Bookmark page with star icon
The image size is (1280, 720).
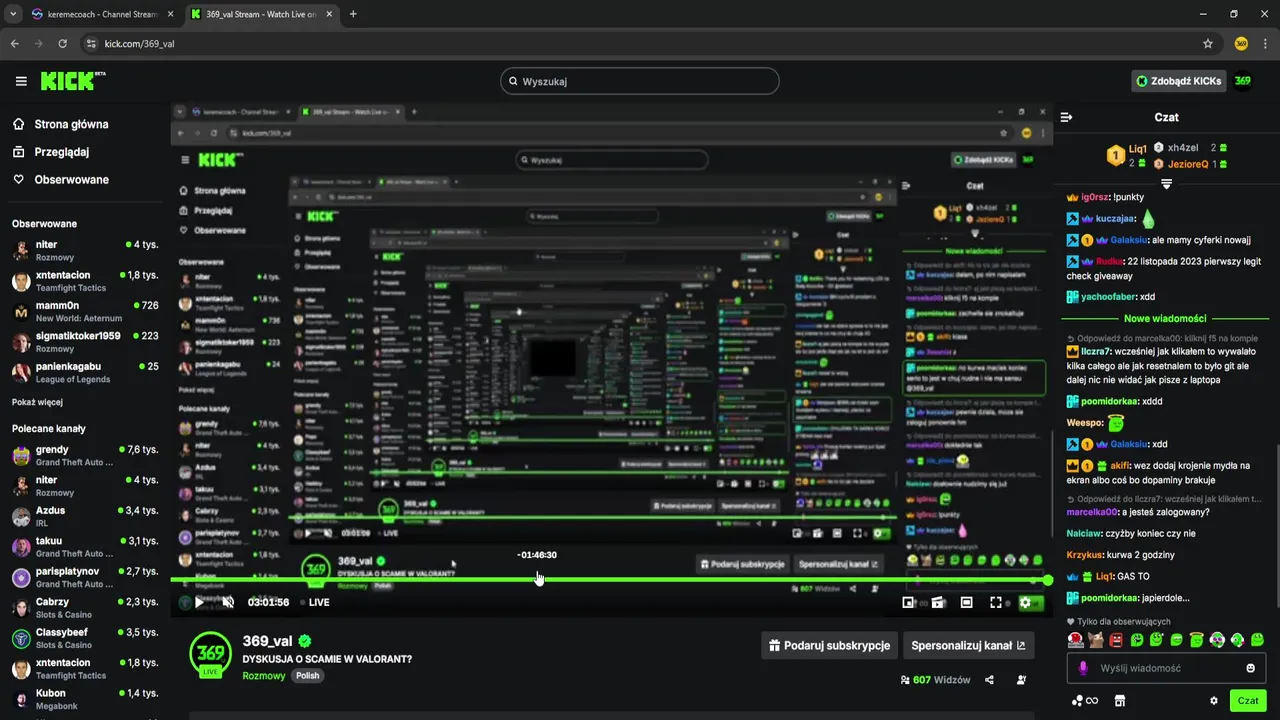click(x=1208, y=44)
